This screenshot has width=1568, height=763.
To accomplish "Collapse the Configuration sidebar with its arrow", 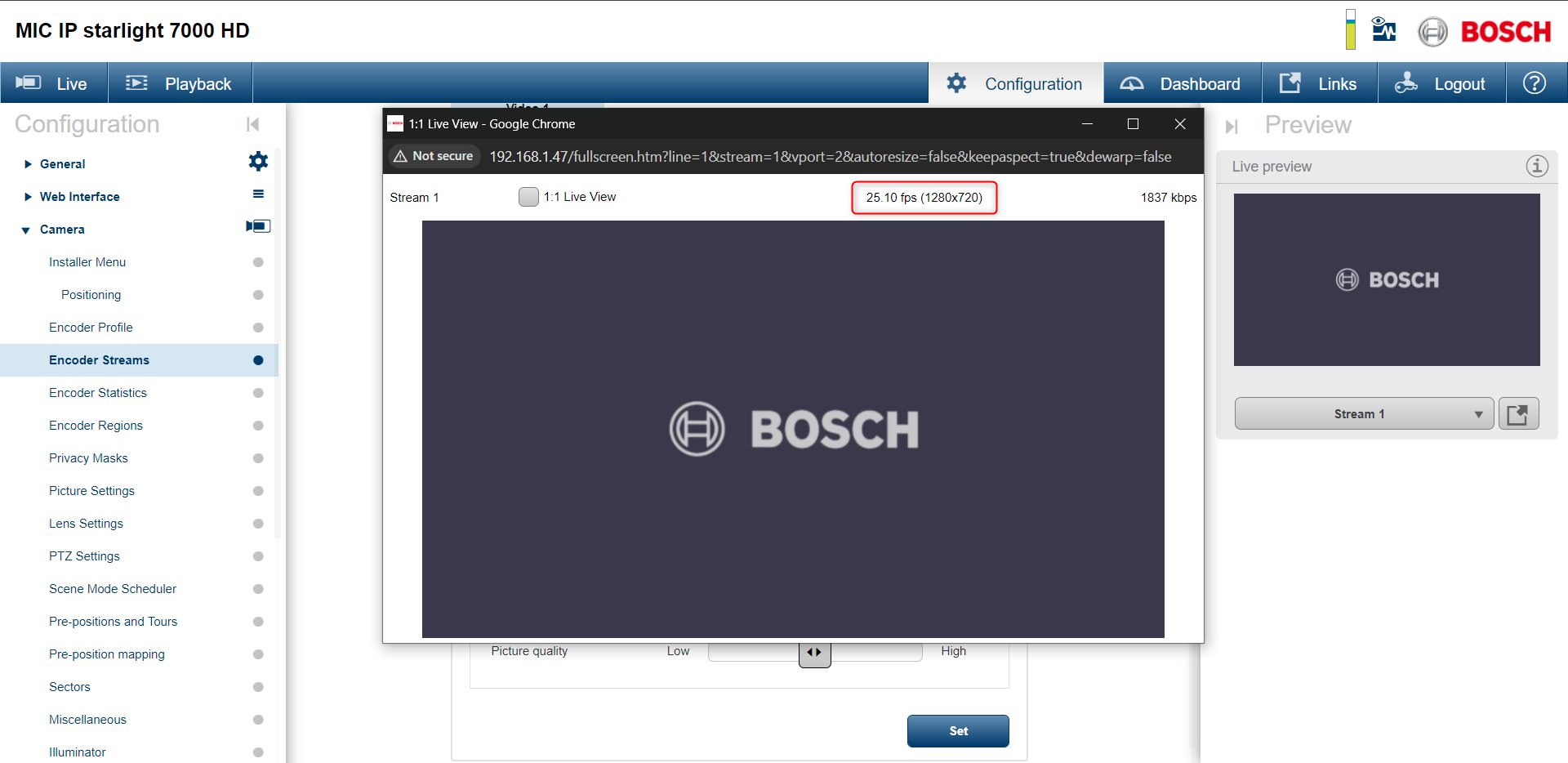I will point(252,124).
